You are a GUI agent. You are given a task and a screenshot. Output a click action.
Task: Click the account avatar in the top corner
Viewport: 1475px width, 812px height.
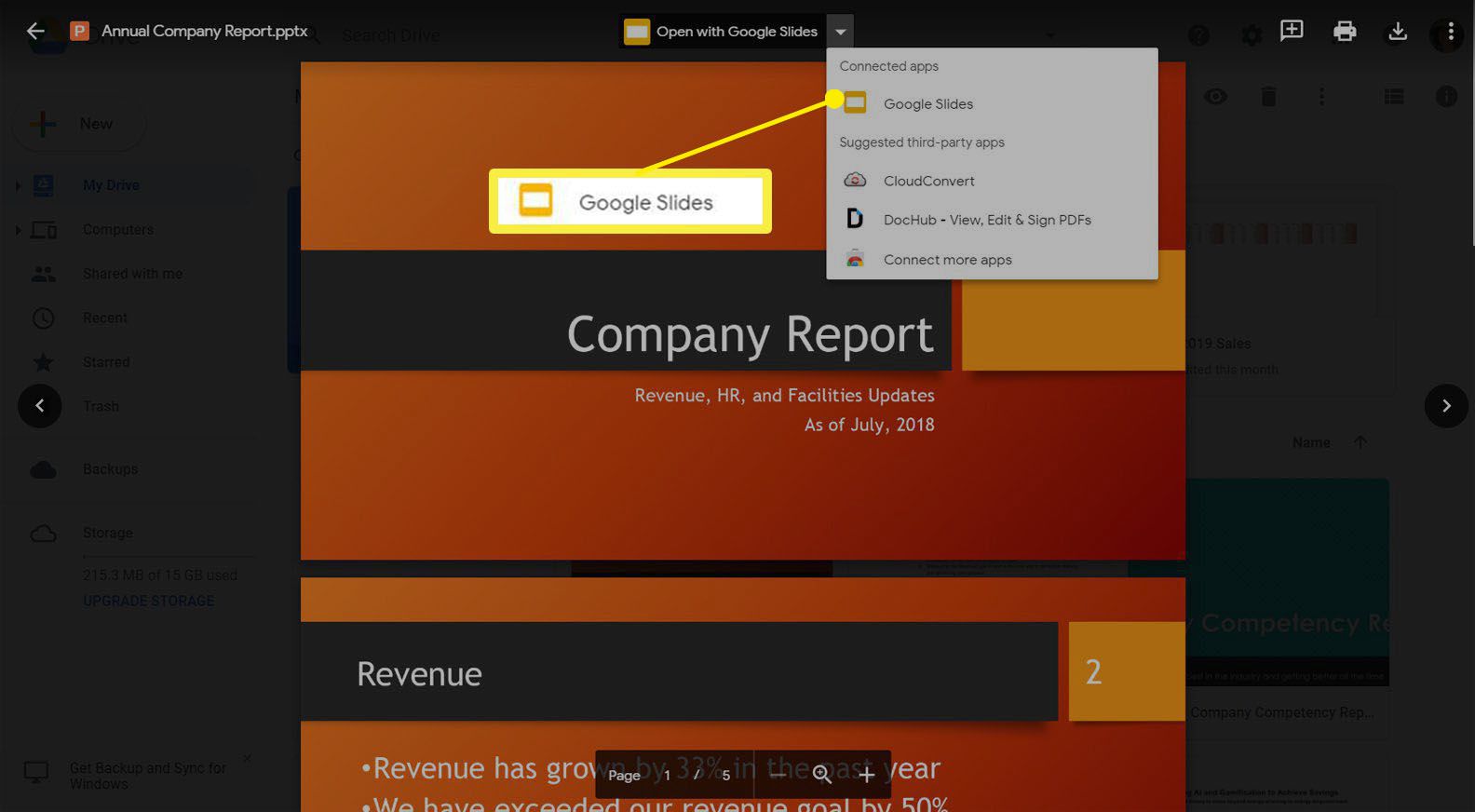point(1446,35)
